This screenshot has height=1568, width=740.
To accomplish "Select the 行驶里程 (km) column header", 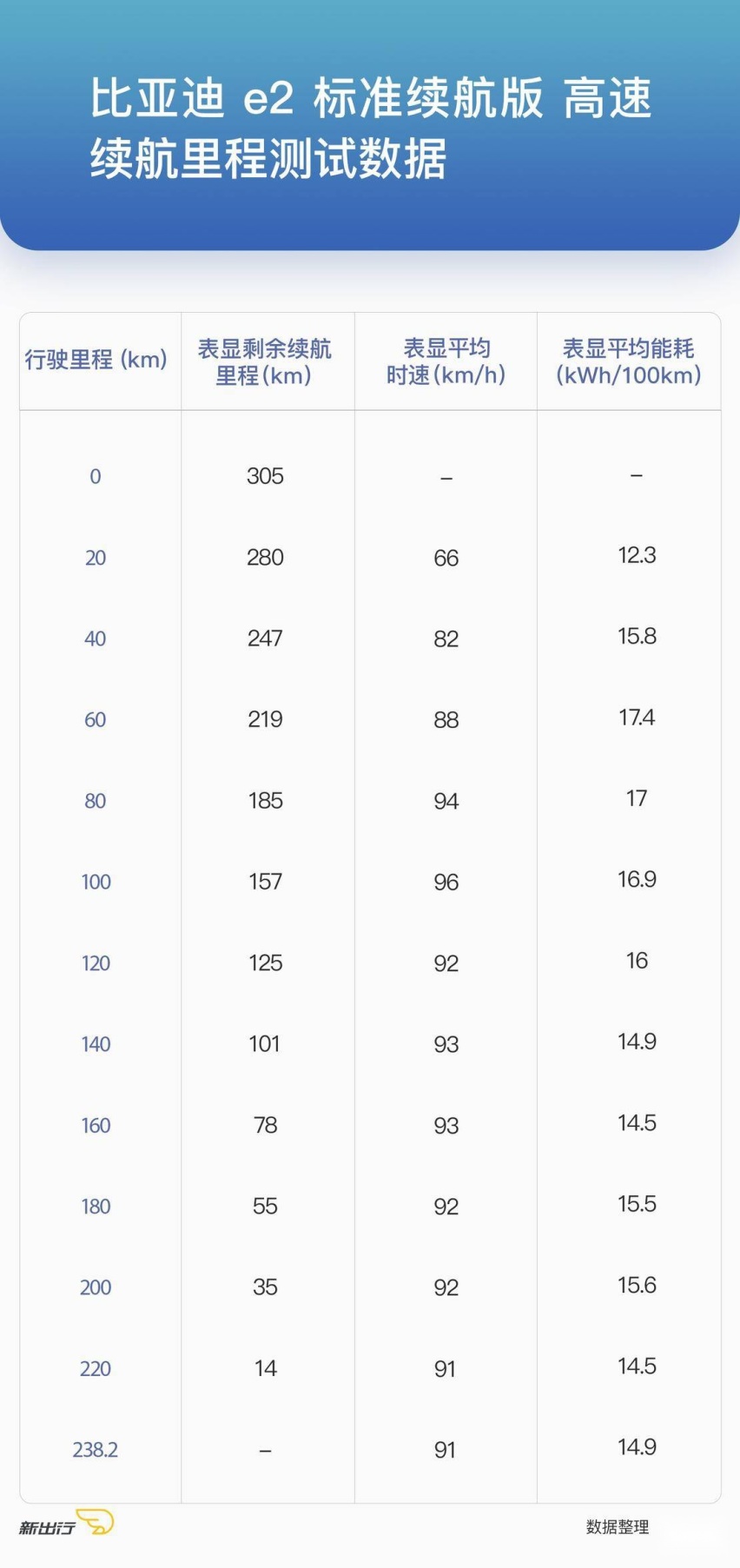I will click(x=96, y=360).
